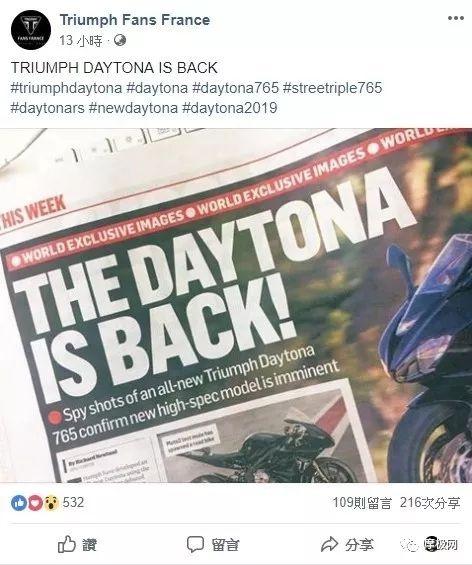The image size is (472, 565).
Task: Follow the #daytonars hashtag
Action: 48,108
